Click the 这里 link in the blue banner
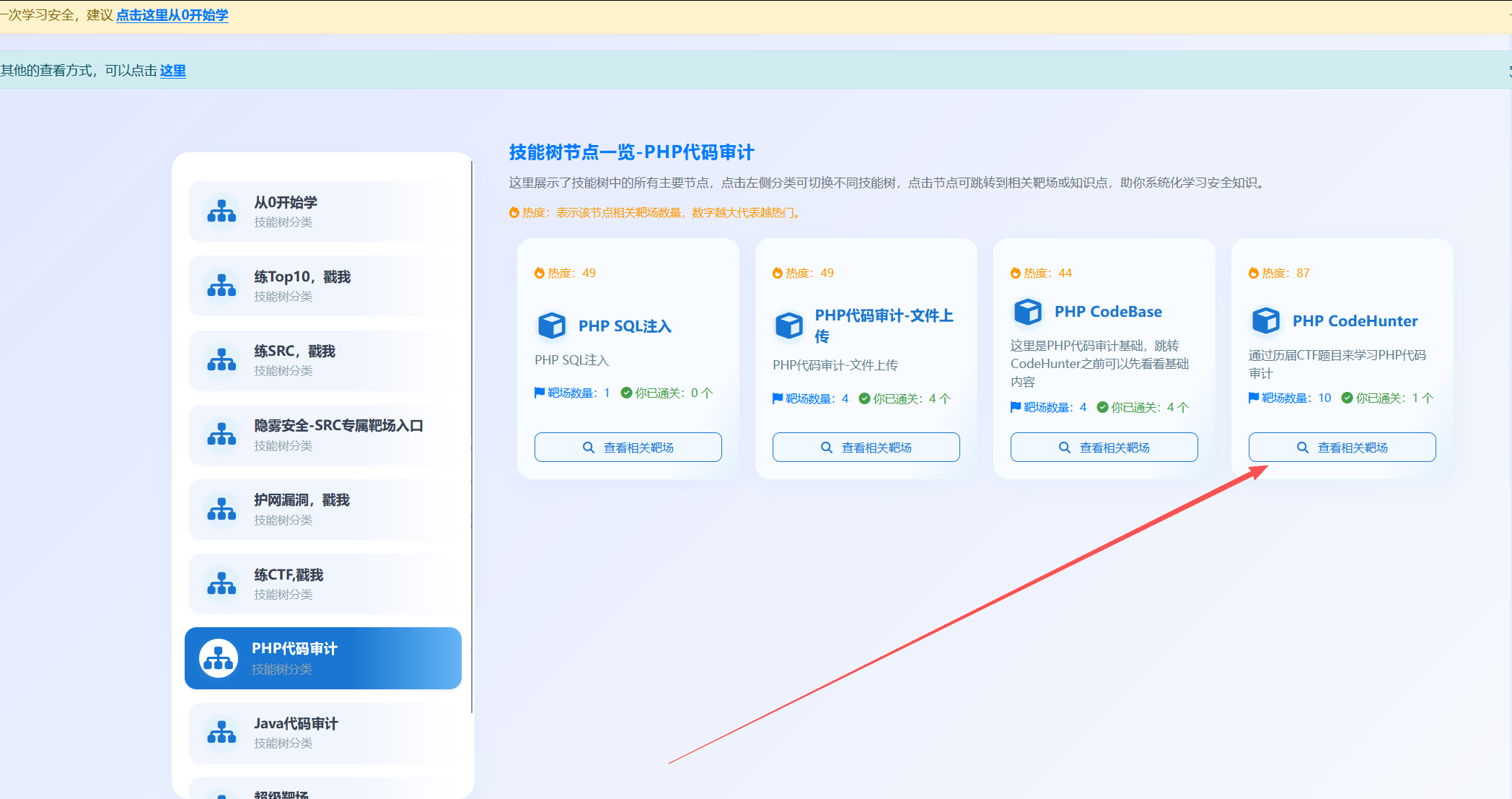The width and height of the screenshot is (1512, 799). tap(172, 71)
